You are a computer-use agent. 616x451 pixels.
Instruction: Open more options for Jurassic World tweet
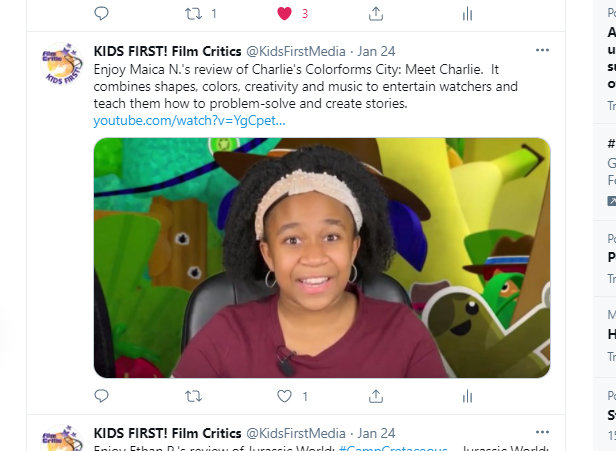pos(542,432)
